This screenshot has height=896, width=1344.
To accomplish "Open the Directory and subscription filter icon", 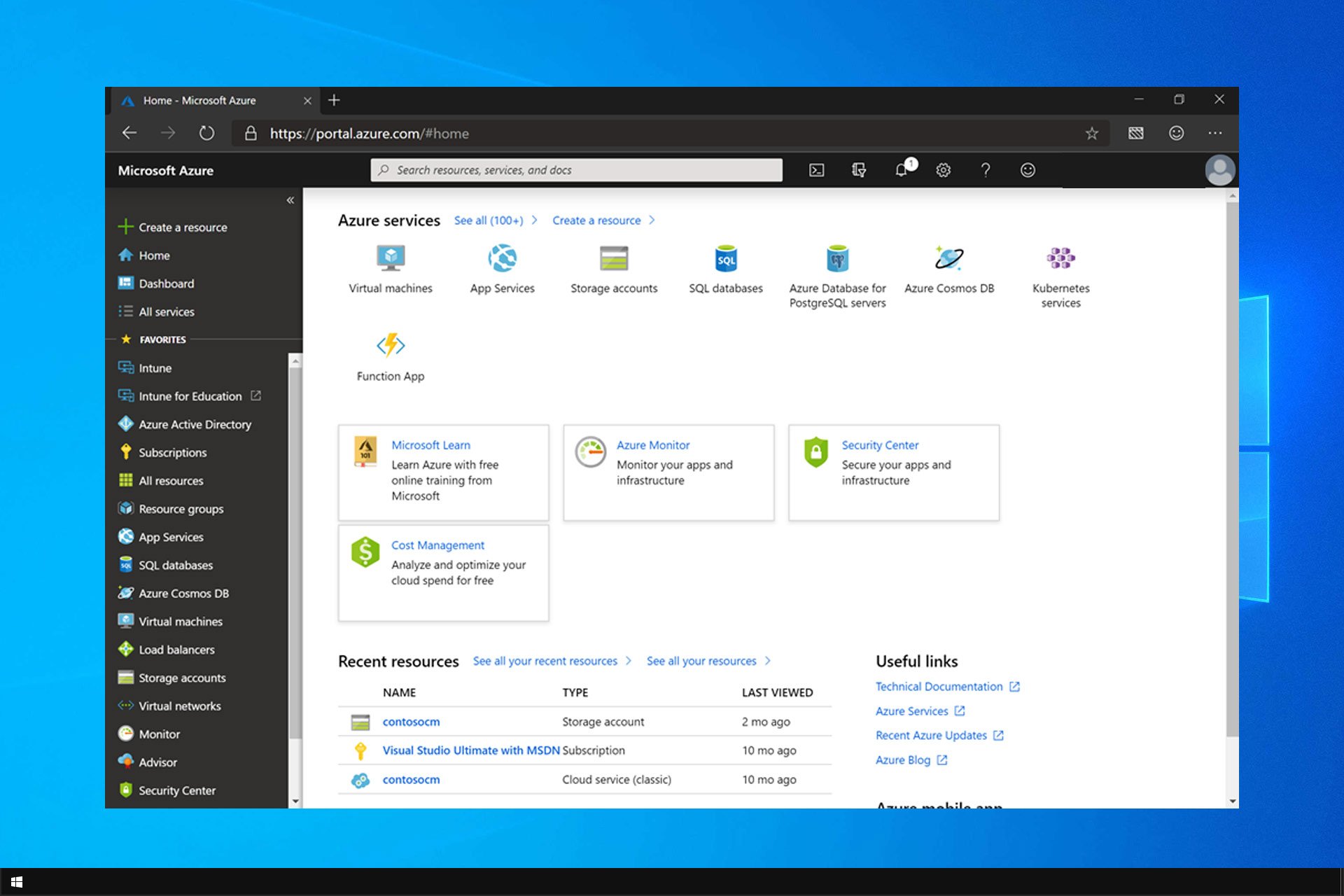I will point(859,170).
